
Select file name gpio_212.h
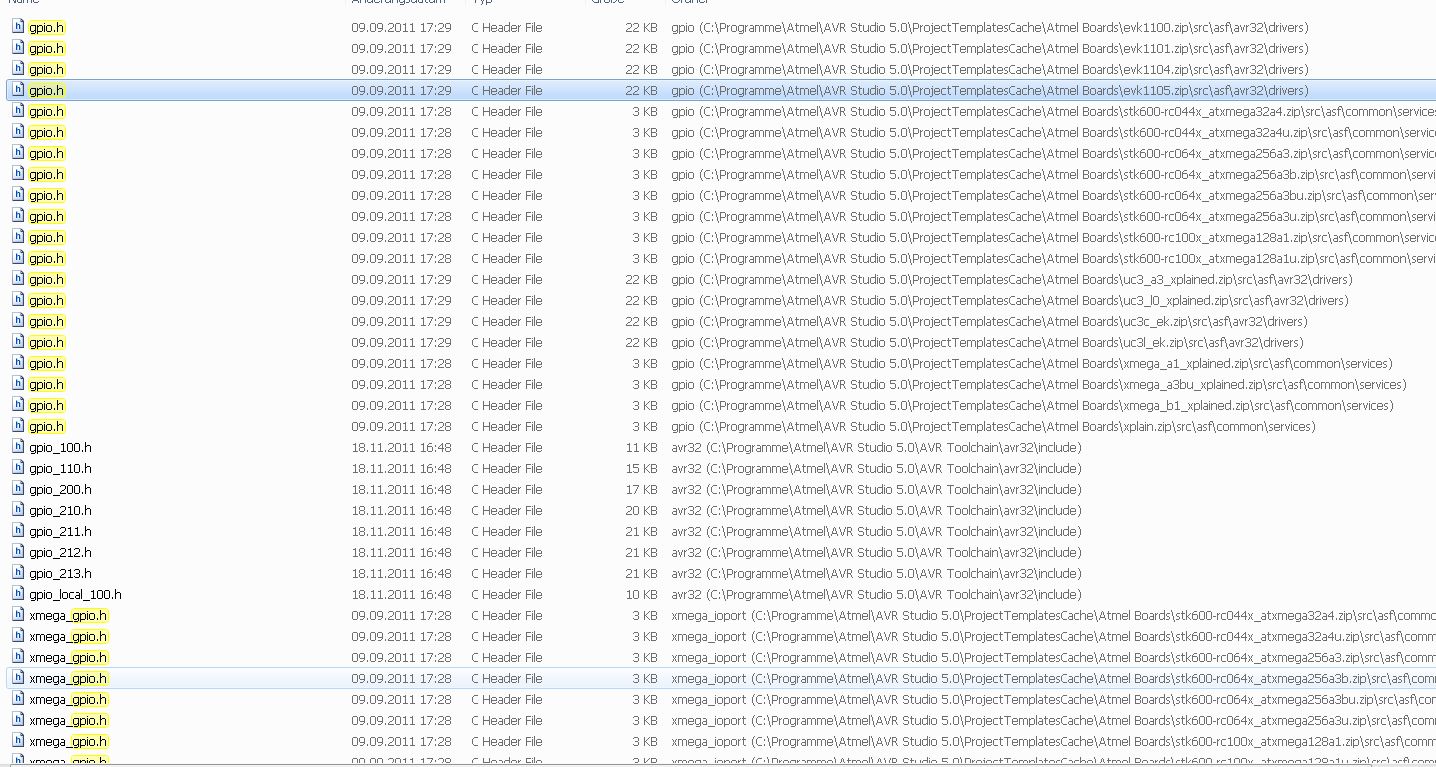(x=60, y=552)
